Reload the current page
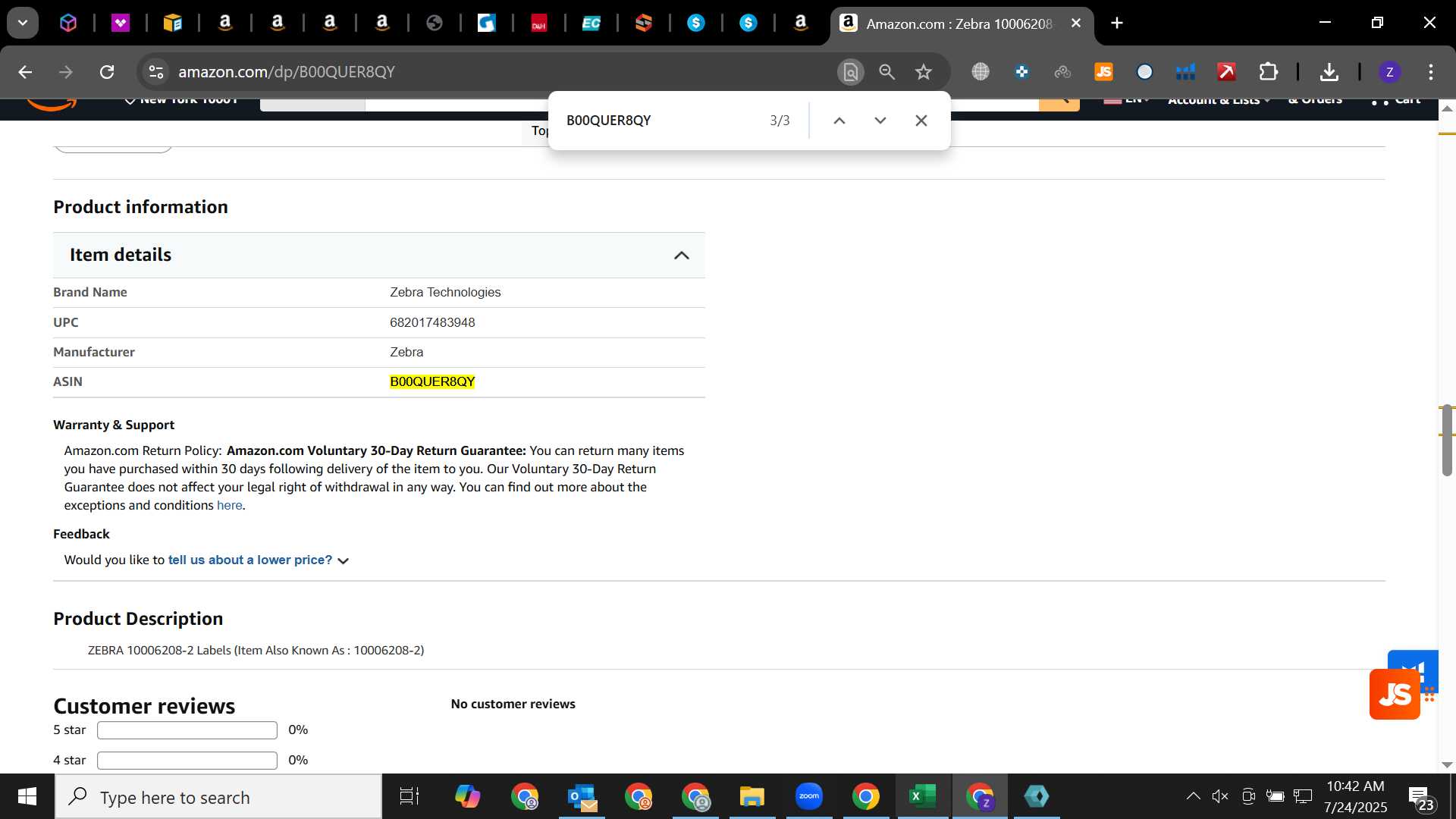The width and height of the screenshot is (1456, 819). click(x=107, y=72)
